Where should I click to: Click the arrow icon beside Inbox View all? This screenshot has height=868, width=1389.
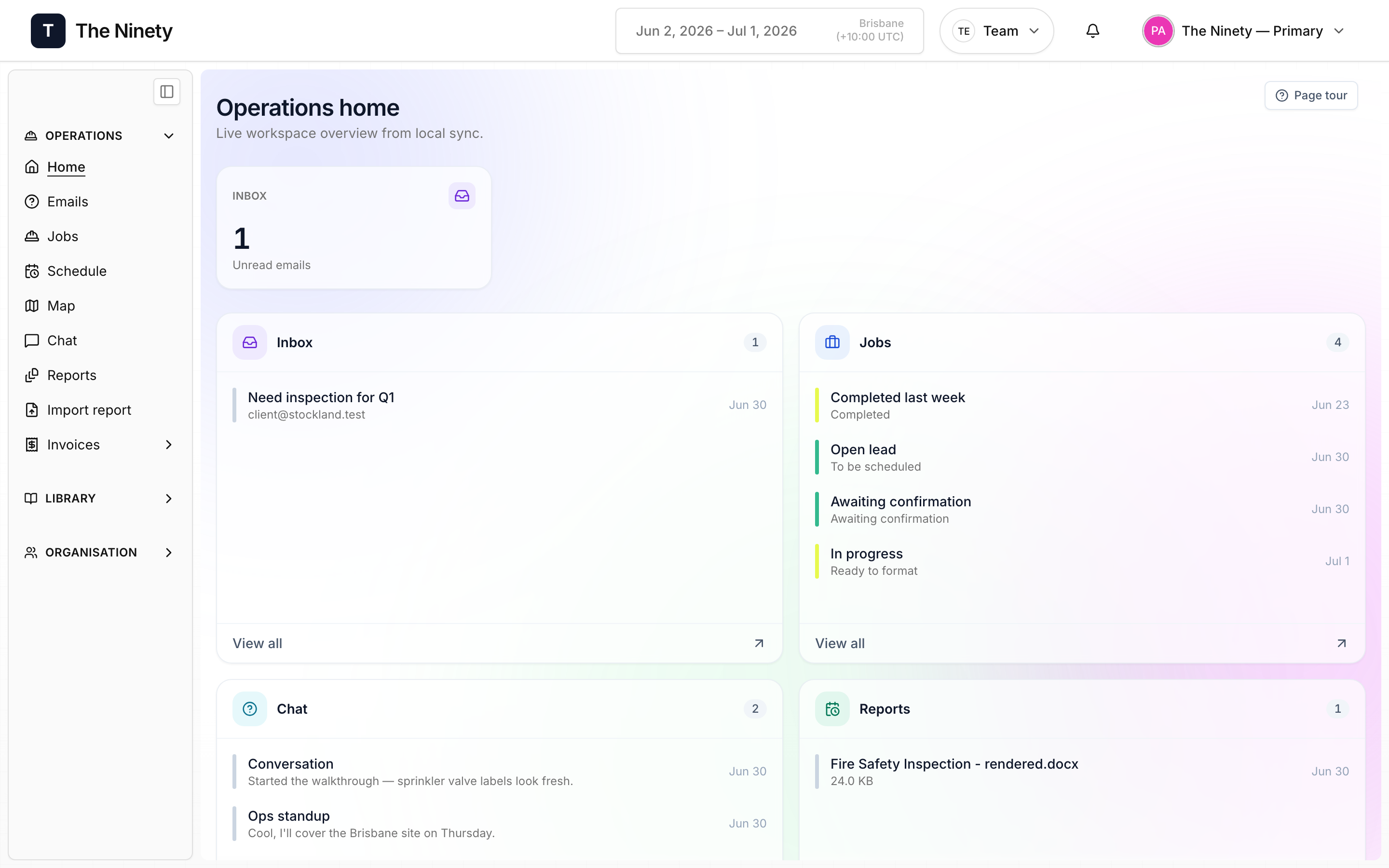[x=759, y=644]
